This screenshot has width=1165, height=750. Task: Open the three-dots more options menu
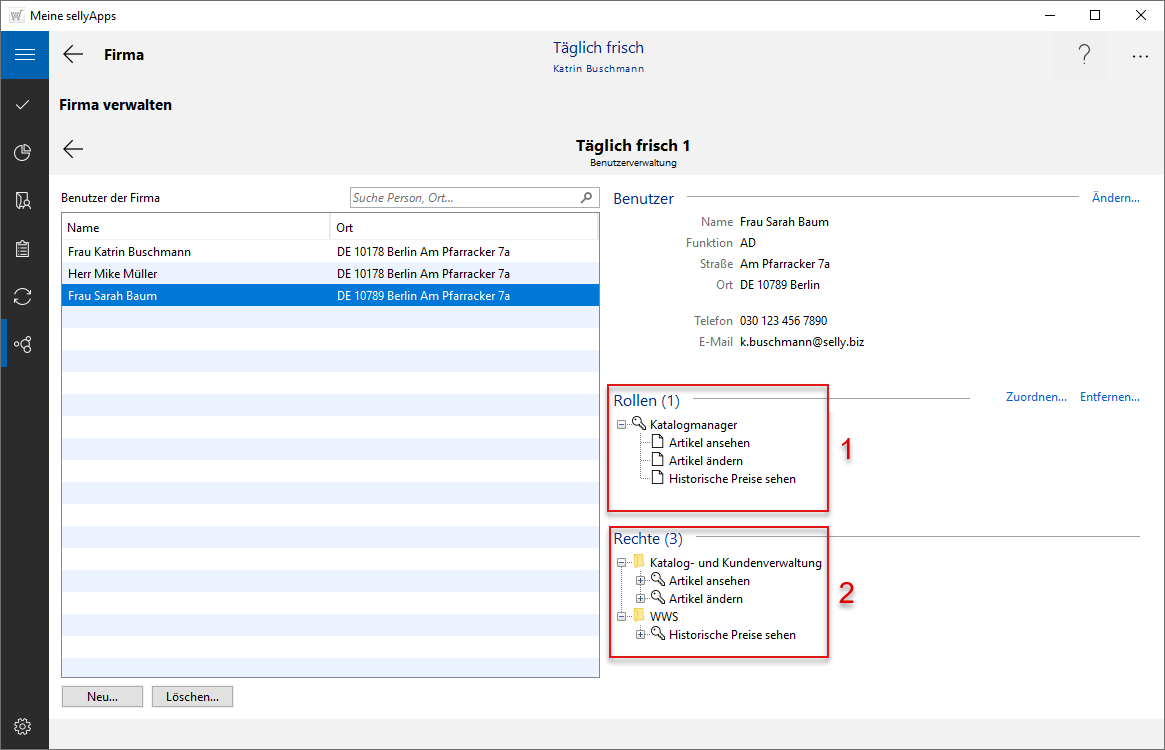pyautogui.click(x=1140, y=57)
